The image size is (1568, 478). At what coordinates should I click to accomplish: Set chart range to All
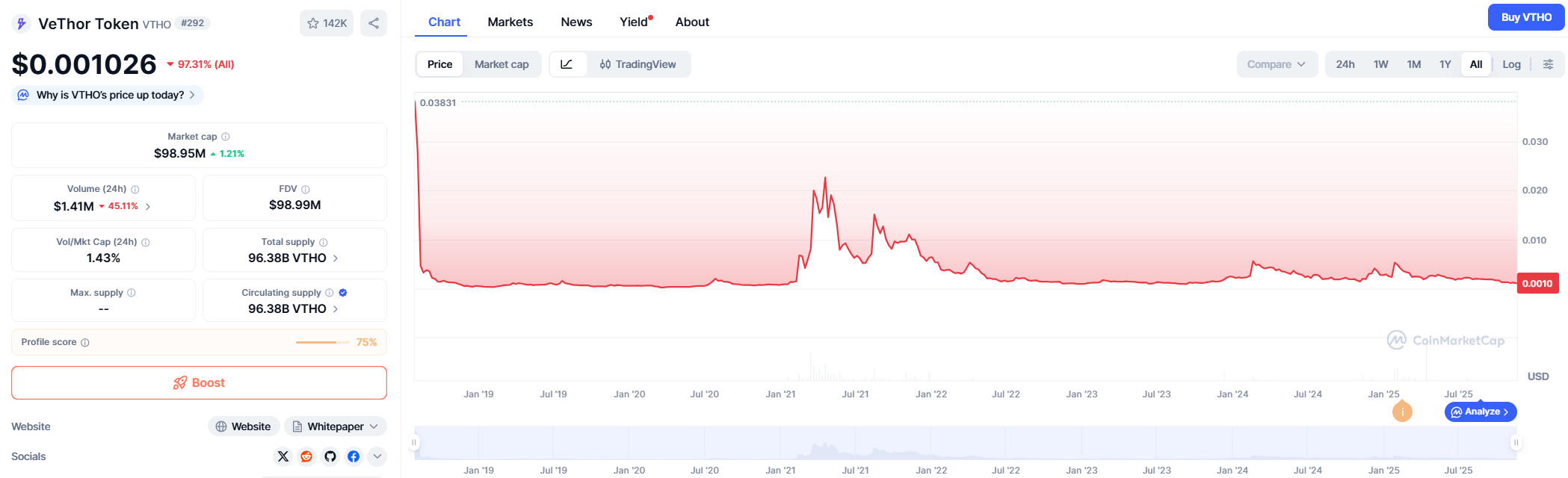tap(1476, 64)
